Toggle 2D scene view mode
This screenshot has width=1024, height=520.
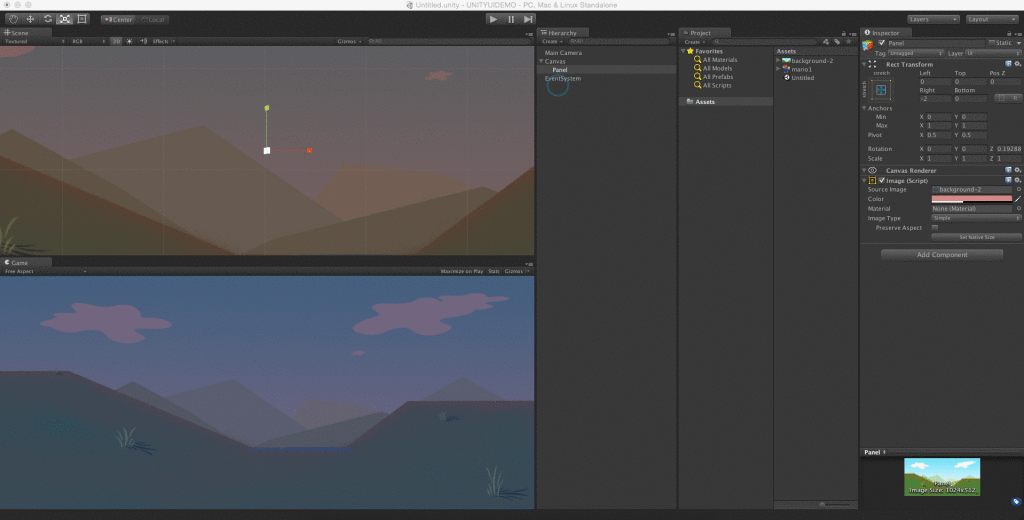pos(116,41)
